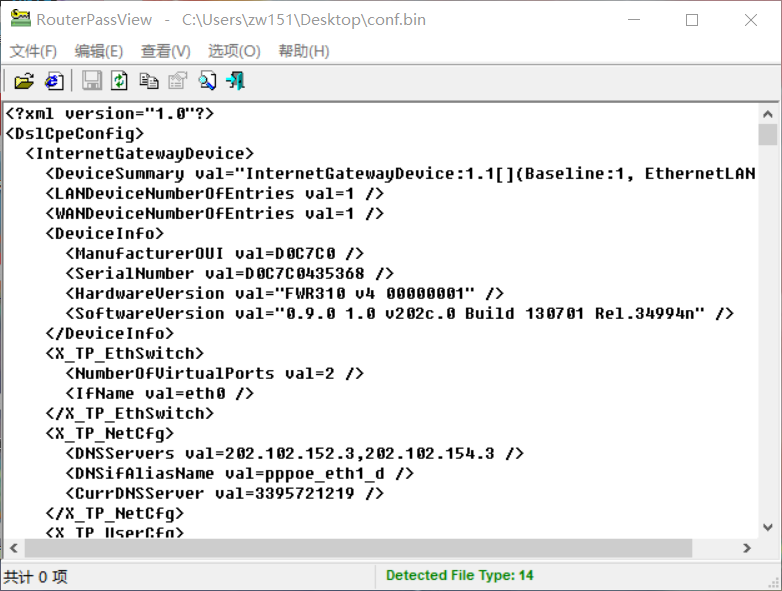
Task: Click the opening <X_TP_NetCfg> tag line
Action: point(110,433)
